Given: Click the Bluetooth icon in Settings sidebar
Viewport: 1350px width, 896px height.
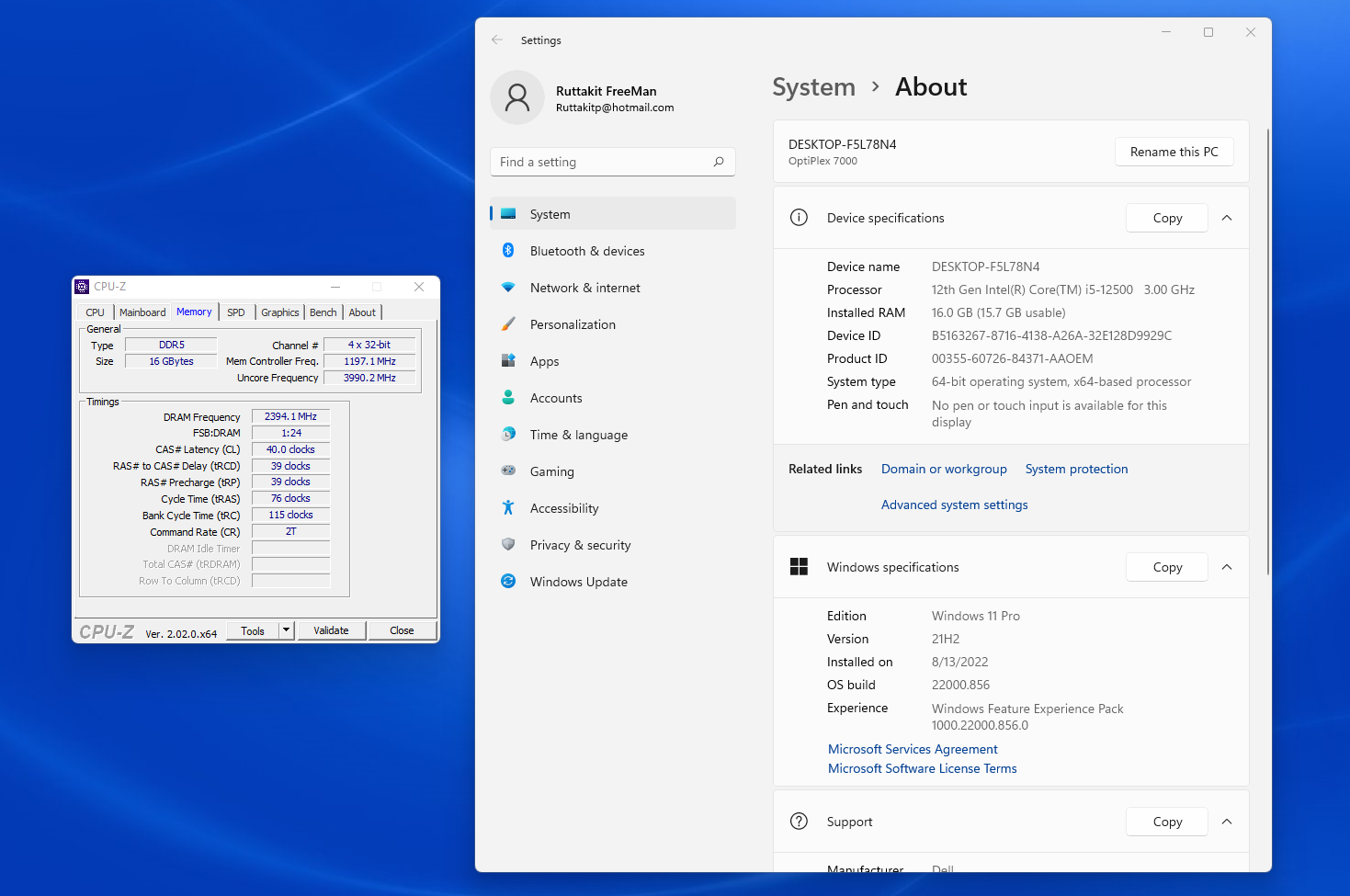Looking at the screenshot, I should click(x=508, y=250).
